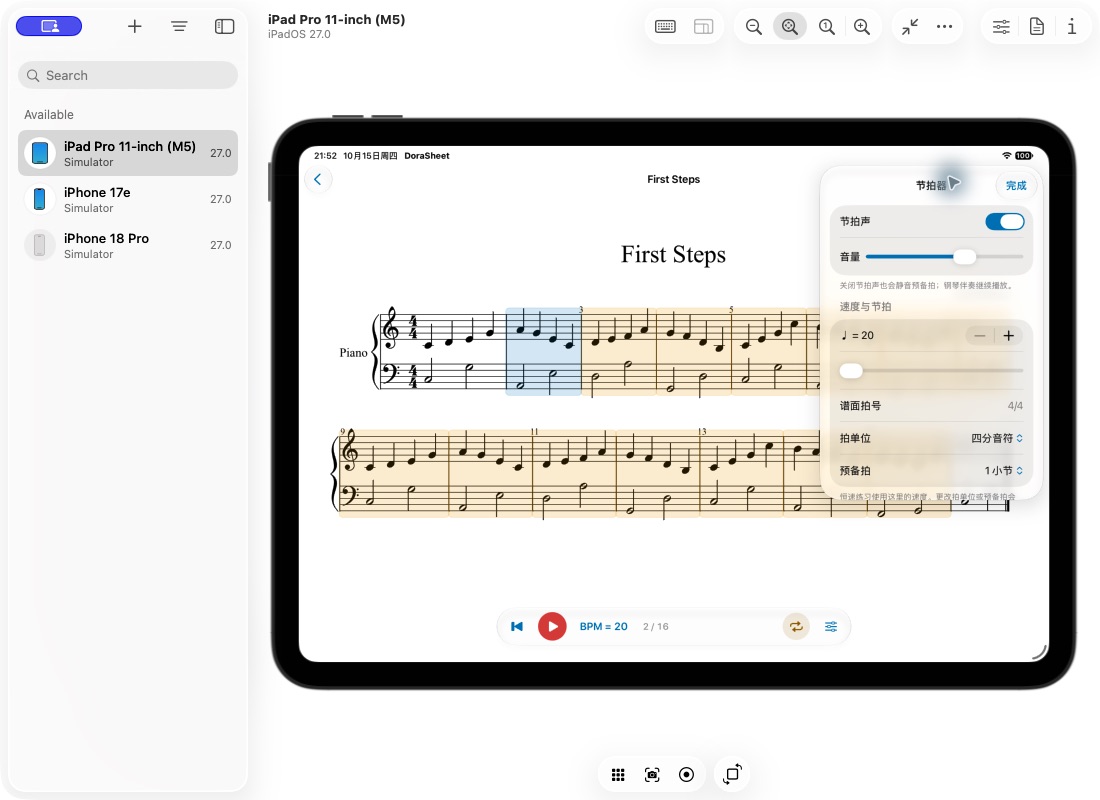Viewport: 1100px width, 800px height.
Task: Select the iPhone 18 Pro simulator
Action: 128,245
